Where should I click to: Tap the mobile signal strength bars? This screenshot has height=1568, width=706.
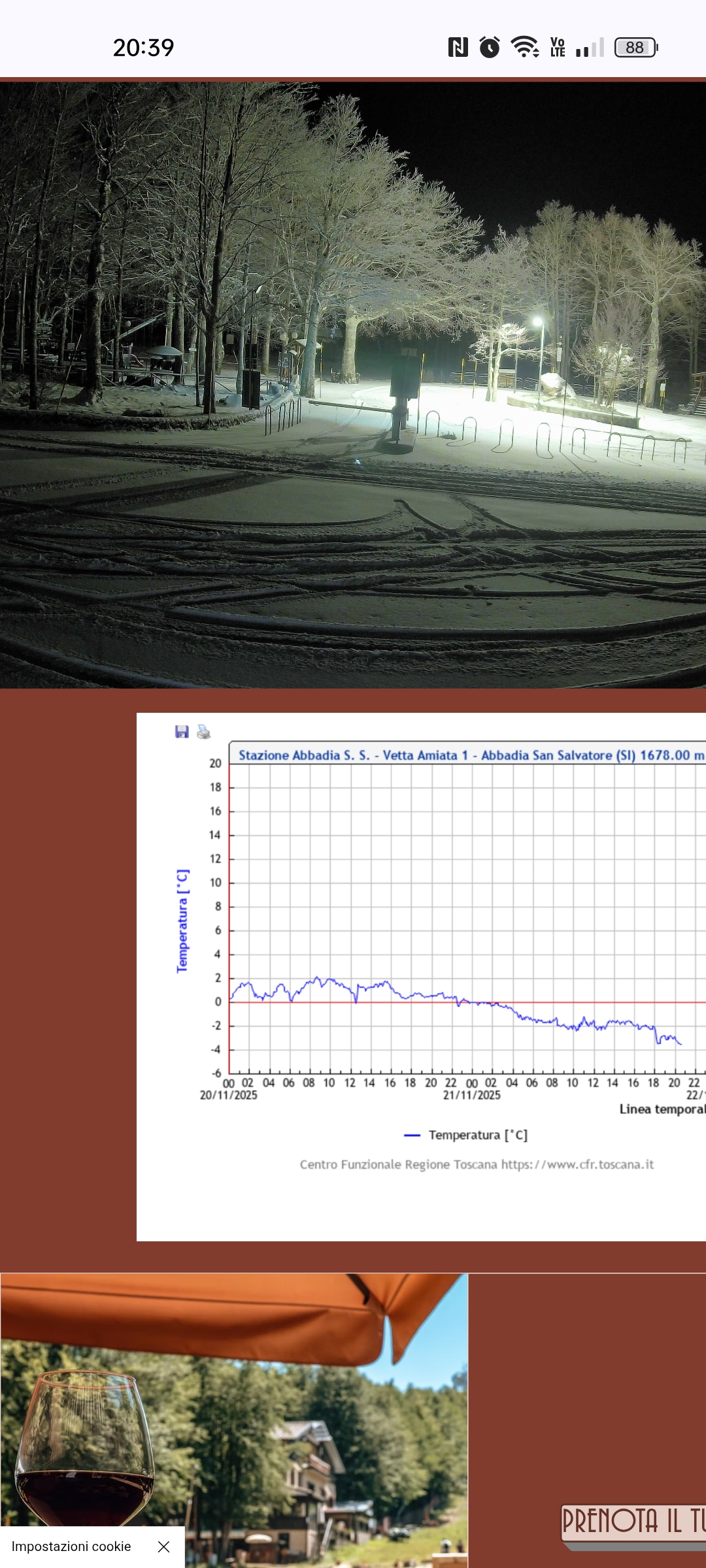590,48
